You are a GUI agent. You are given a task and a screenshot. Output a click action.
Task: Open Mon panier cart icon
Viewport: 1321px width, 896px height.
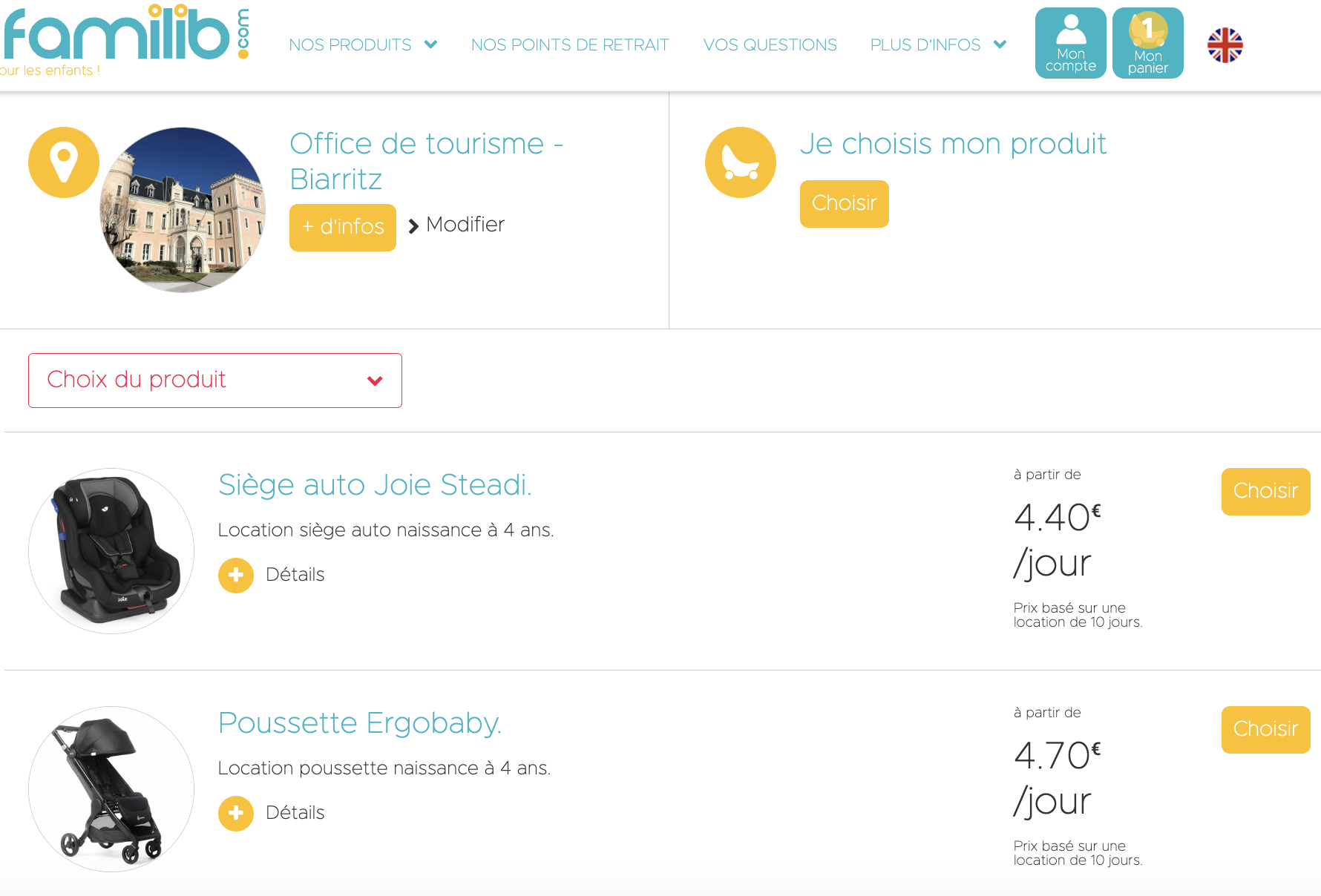coord(1147,43)
